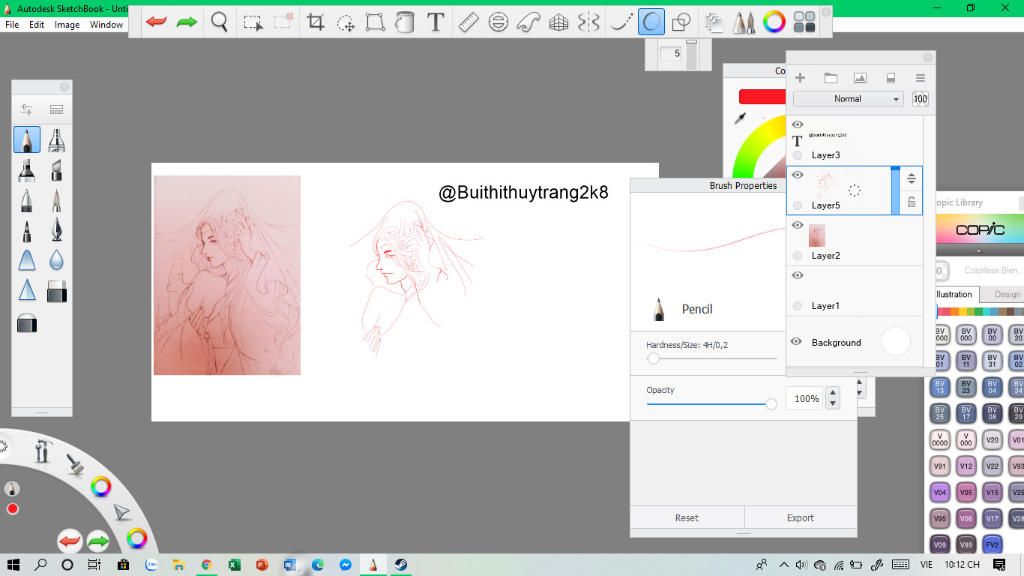Toggle the UI panels grid icon
This screenshot has width=1024, height=576.
point(805,22)
